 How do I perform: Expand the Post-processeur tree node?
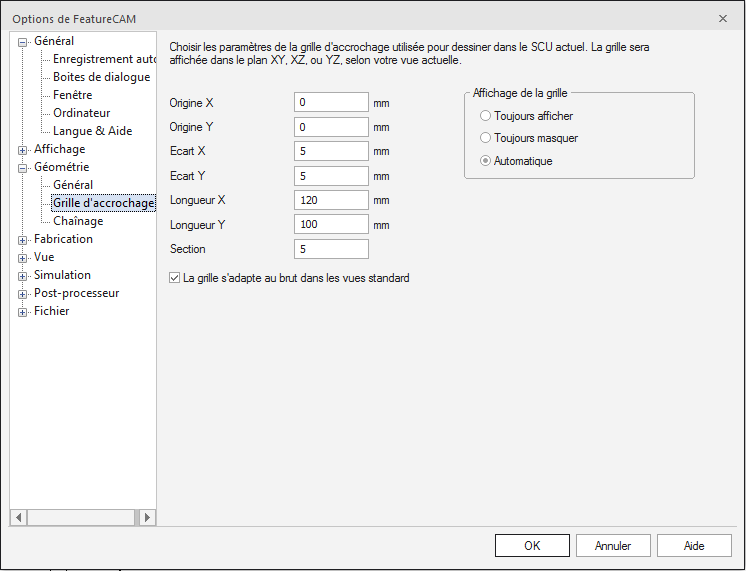(x=22, y=295)
